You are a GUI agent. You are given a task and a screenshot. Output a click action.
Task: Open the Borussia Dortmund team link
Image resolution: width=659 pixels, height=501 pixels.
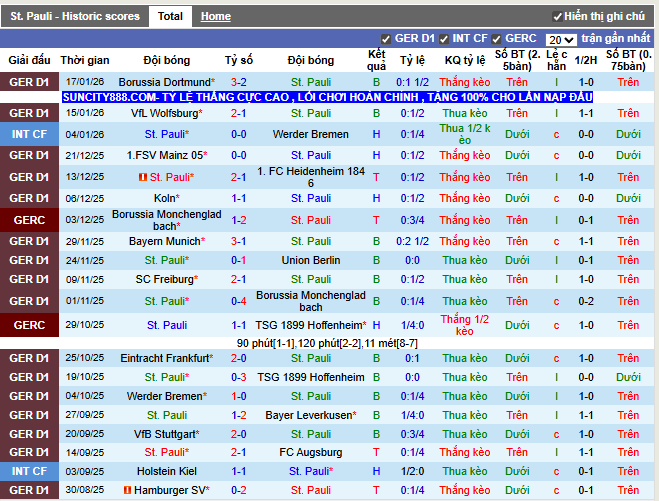point(165,82)
